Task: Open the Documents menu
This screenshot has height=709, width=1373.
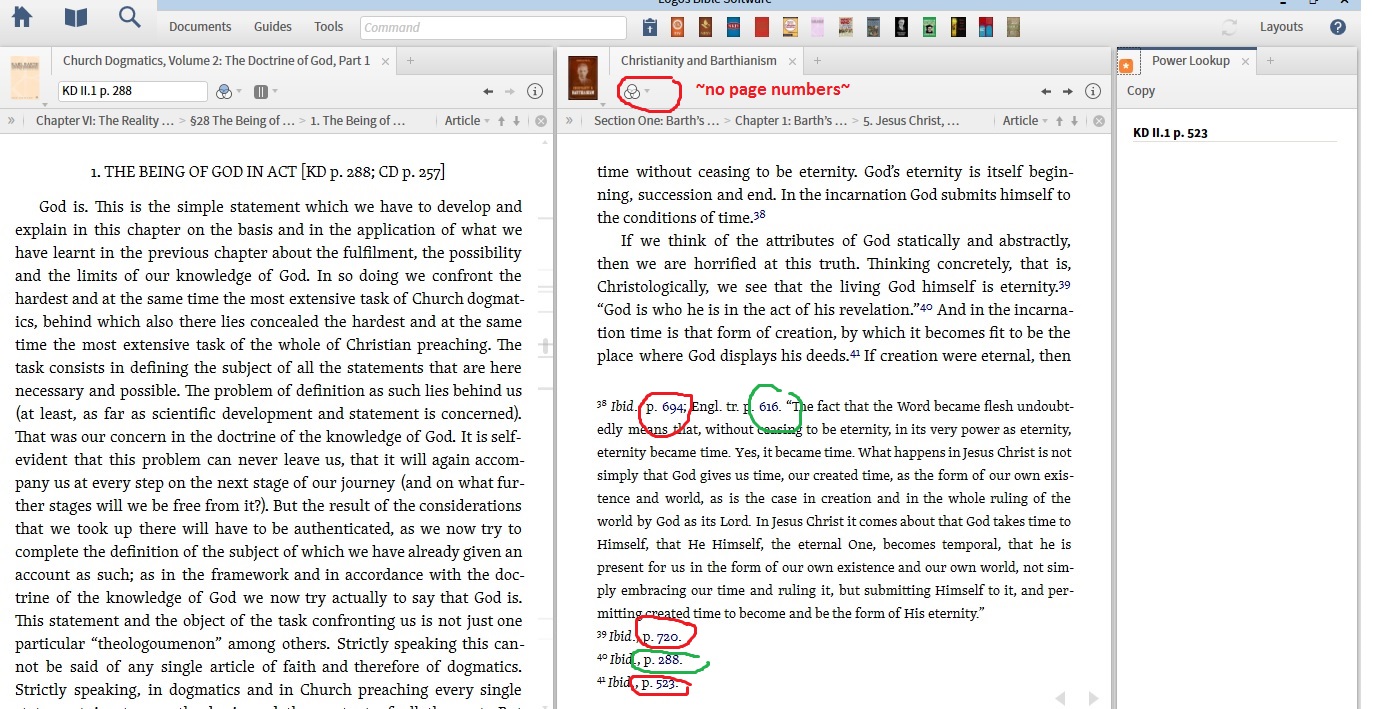Action: [x=200, y=27]
